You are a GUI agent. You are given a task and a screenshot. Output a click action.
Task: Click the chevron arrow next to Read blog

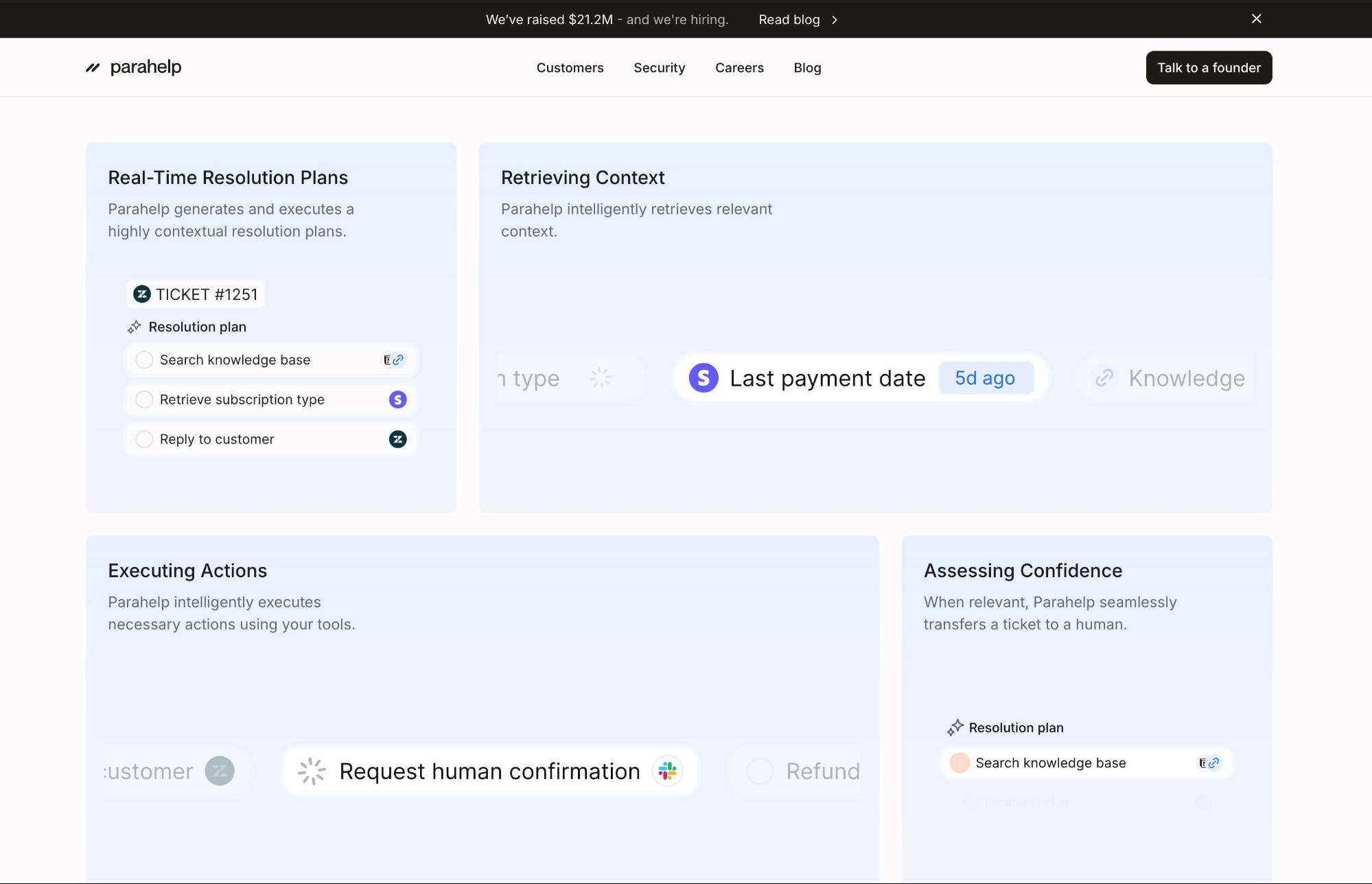point(835,20)
